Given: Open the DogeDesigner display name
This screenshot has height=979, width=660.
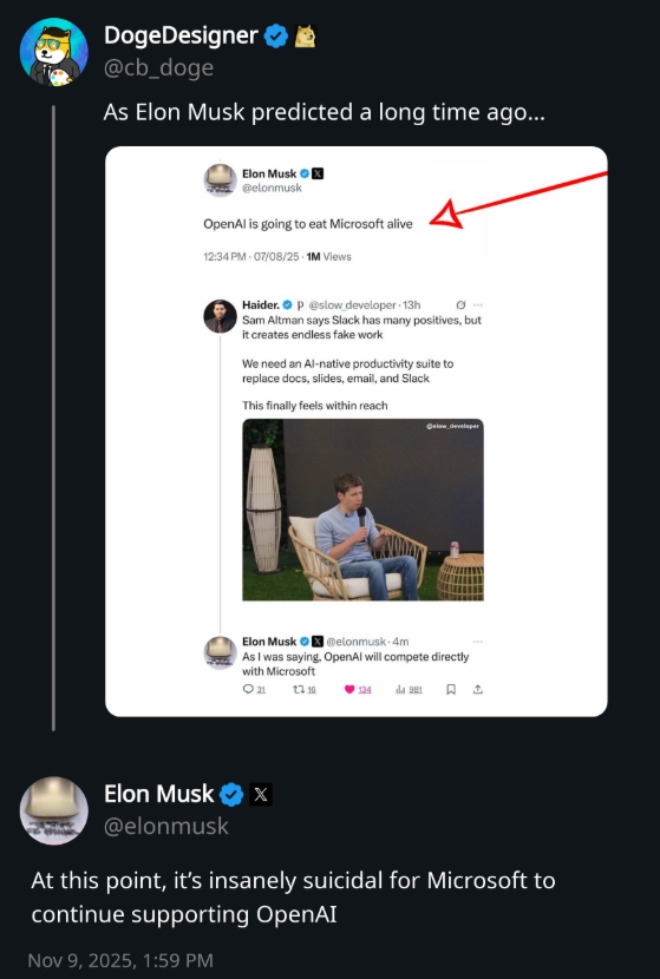Looking at the screenshot, I should tap(181, 37).
